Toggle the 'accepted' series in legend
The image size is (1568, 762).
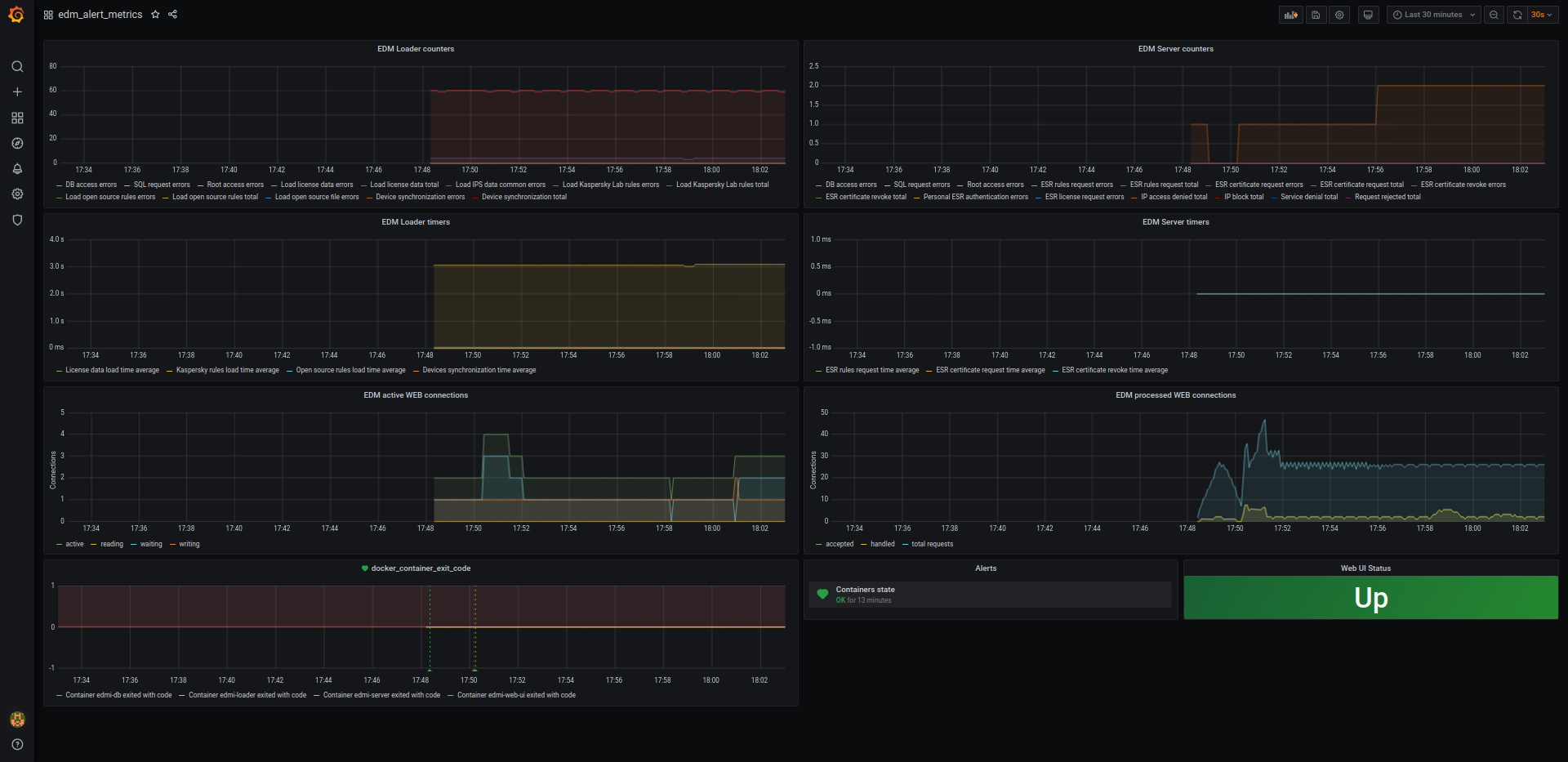(x=839, y=544)
